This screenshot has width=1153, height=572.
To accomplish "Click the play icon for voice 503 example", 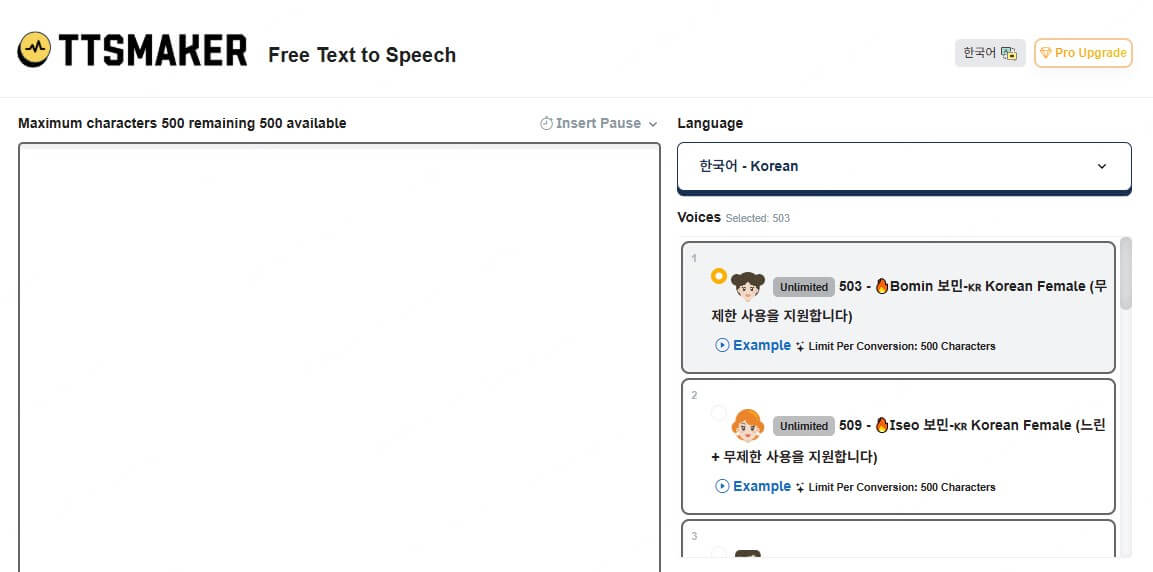I will tap(722, 345).
